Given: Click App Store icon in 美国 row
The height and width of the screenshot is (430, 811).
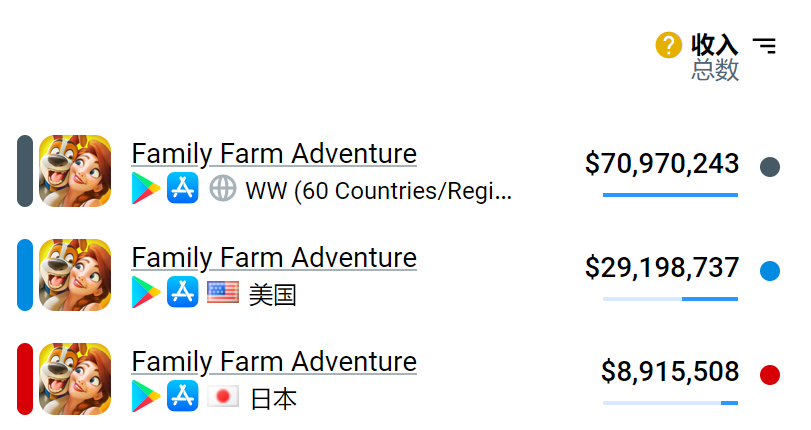Looking at the screenshot, I should pyautogui.click(x=184, y=292).
